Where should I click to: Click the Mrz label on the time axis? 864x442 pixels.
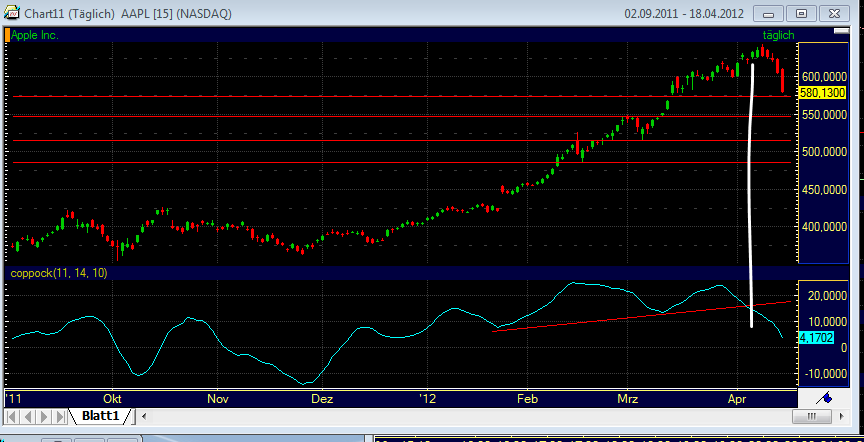pos(628,398)
